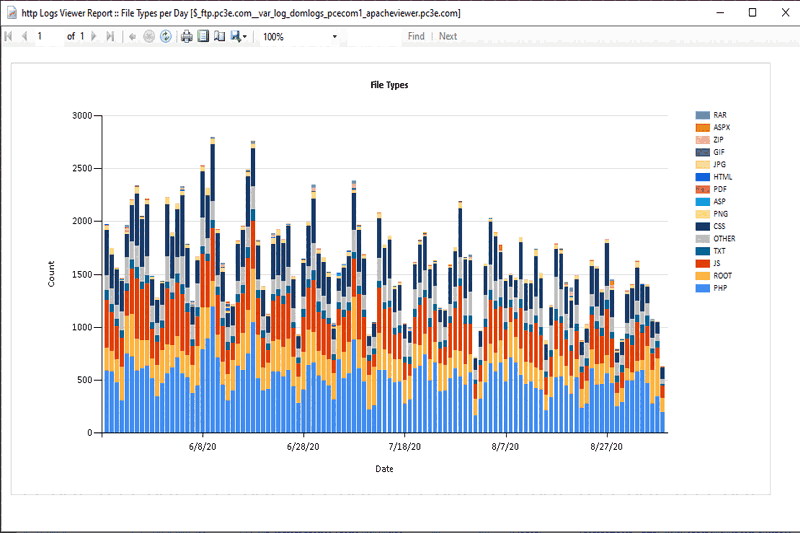The height and width of the screenshot is (533, 800).
Task: Stop report rendering
Action: tap(149, 37)
